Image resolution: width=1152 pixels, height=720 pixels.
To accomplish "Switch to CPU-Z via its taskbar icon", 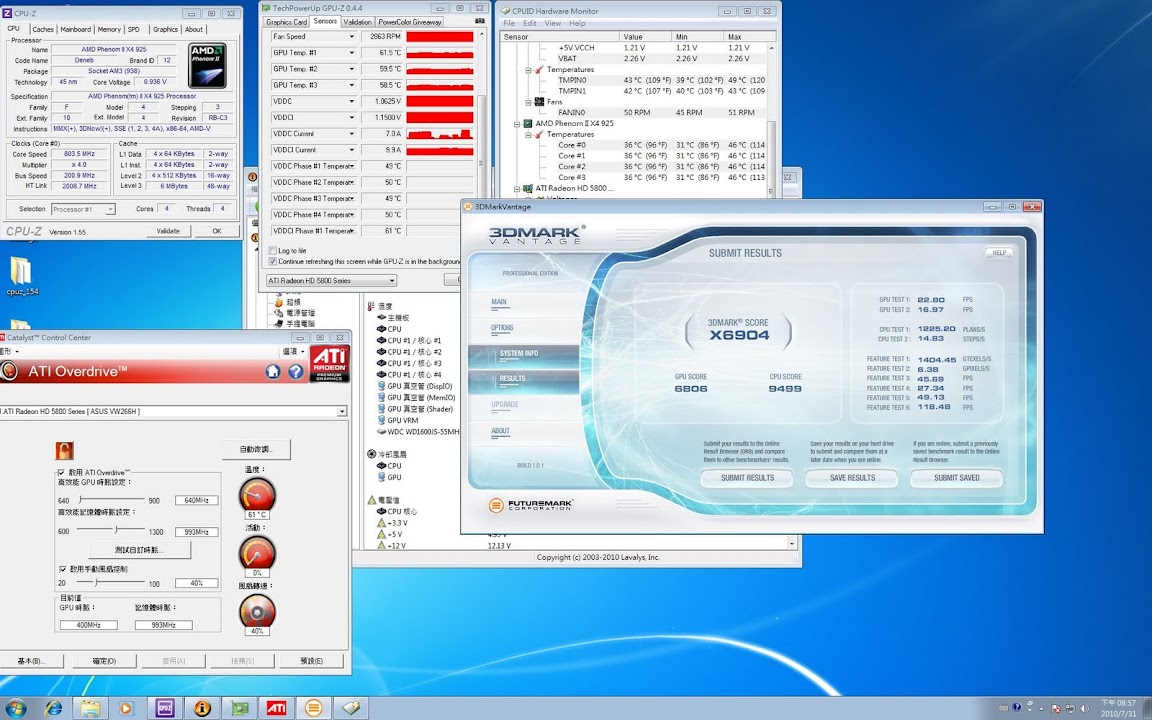I will click(165, 708).
